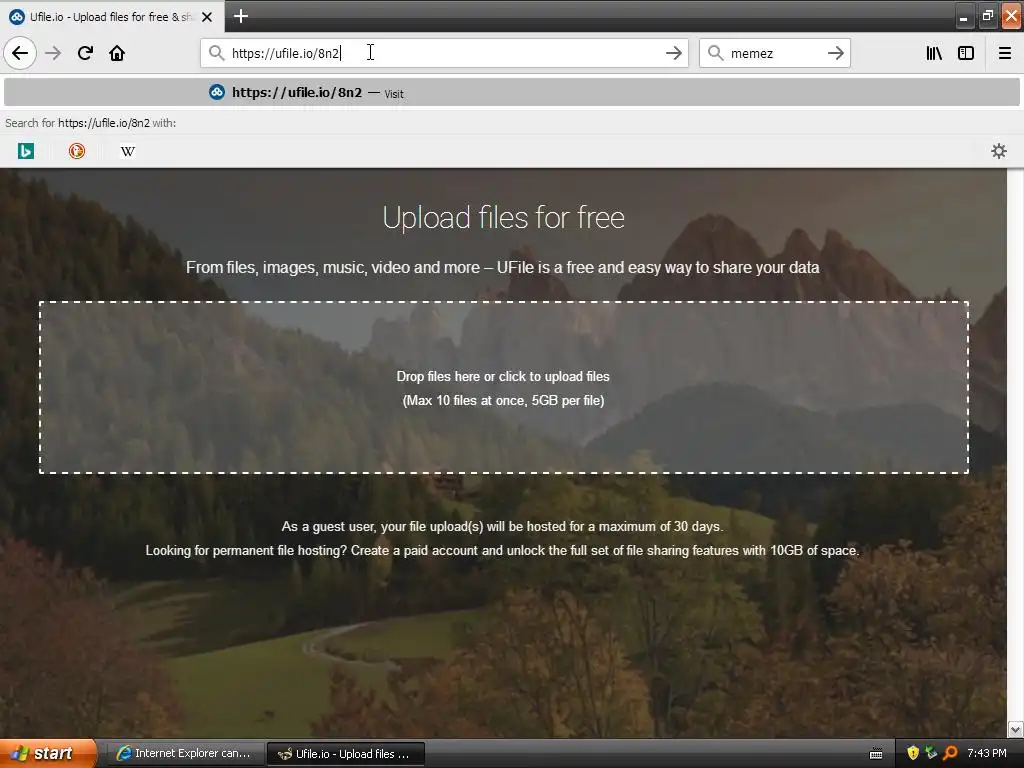
Task: Show the sidebar panel
Action: [966, 53]
